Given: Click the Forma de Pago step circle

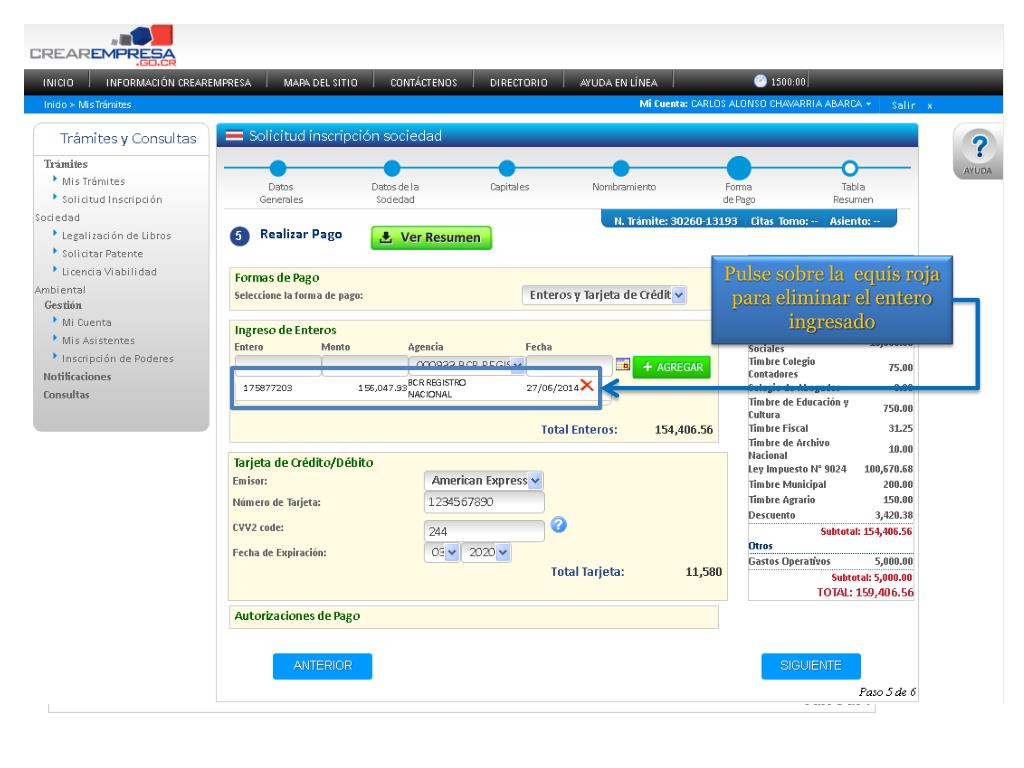Looking at the screenshot, I should tap(739, 168).
